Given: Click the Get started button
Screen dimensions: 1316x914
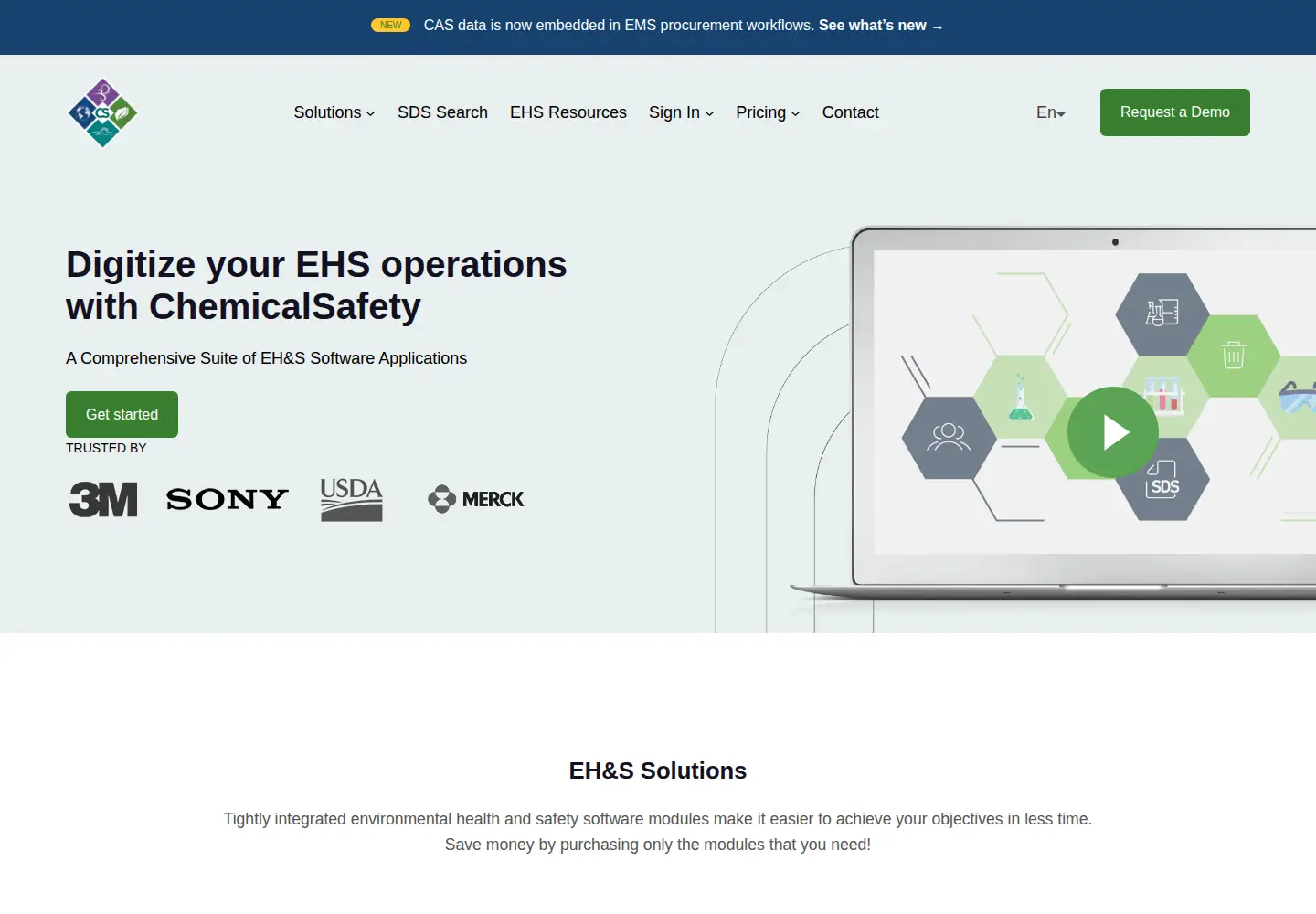Looking at the screenshot, I should click(x=122, y=415).
